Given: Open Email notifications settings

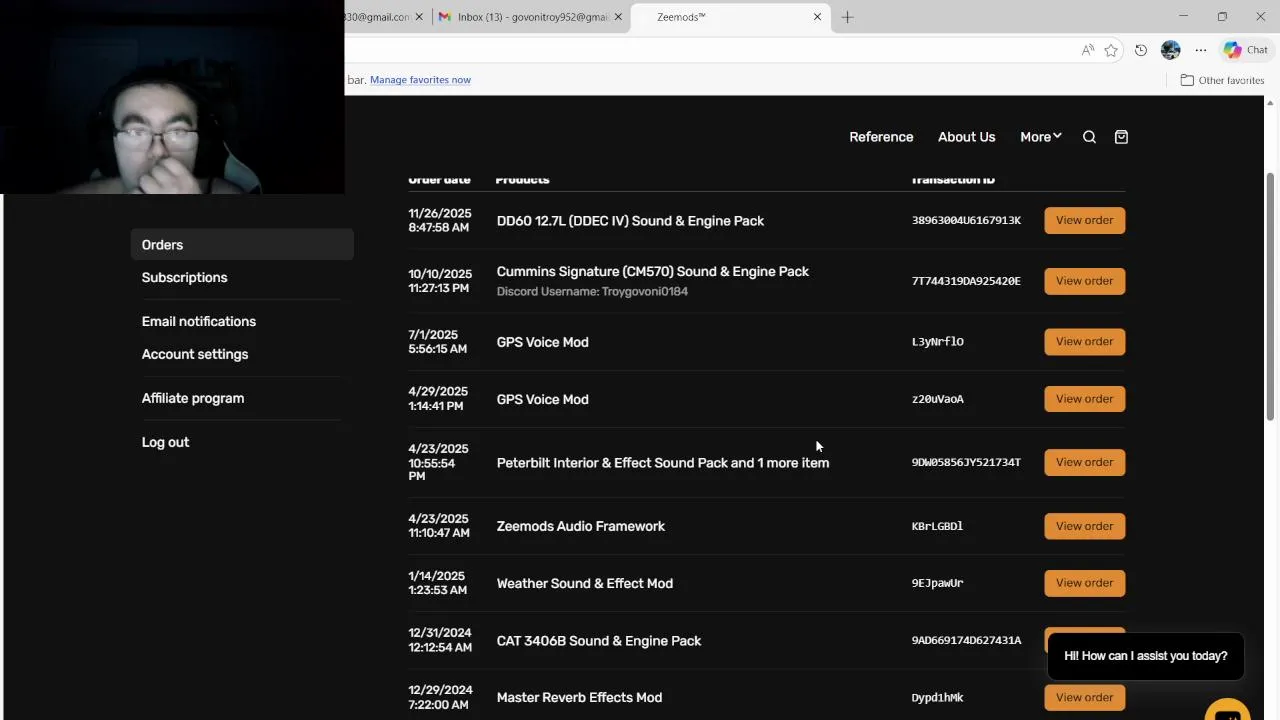Looking at the screenshot, I should click(x=199, y=322).
